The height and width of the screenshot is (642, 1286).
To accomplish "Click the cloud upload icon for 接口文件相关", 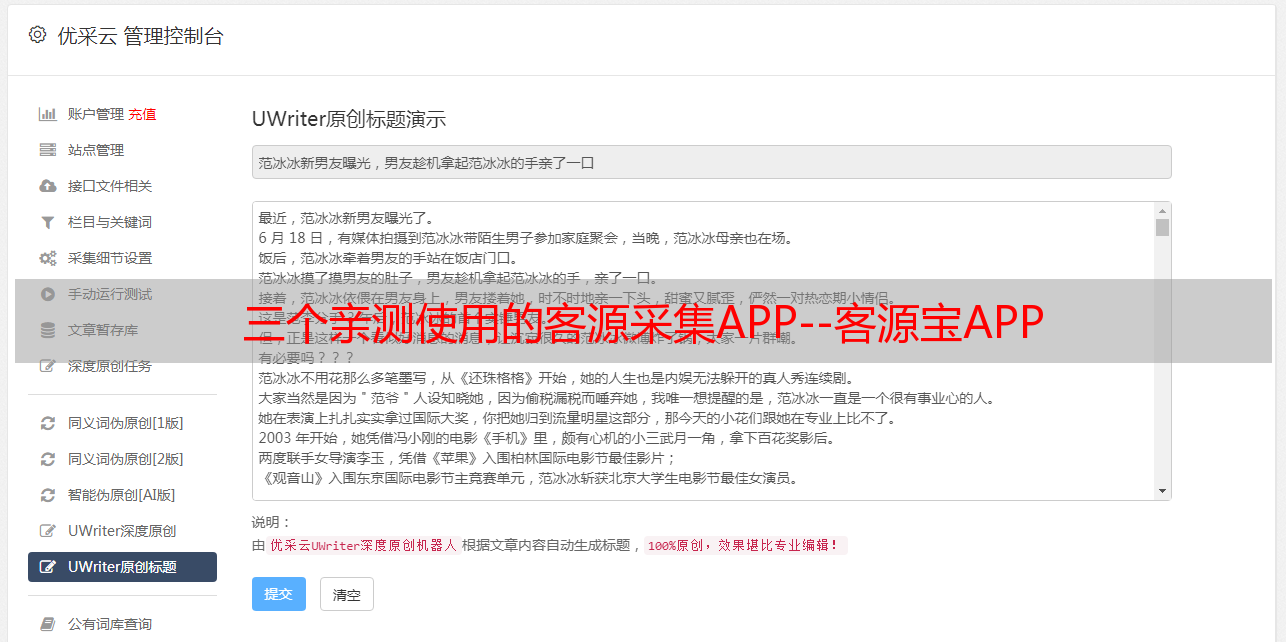I will point(47,186).
